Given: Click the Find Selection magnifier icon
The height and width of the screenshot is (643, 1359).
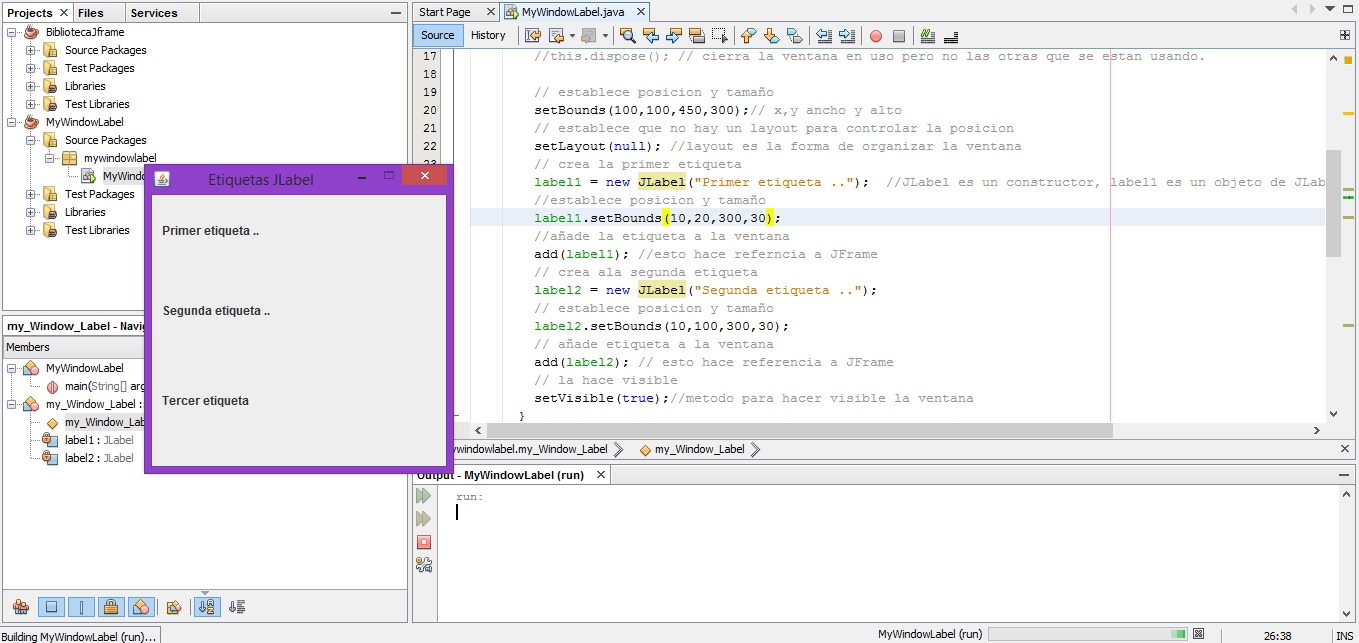Looking at the screenshot, I should (627, 36).
